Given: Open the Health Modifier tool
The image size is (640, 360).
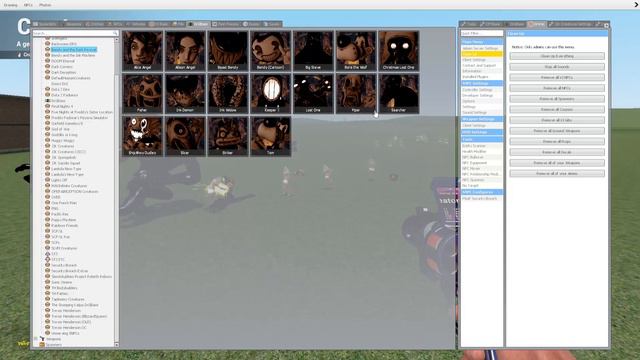Looking at the screenshot, I should tap(482, 151).
